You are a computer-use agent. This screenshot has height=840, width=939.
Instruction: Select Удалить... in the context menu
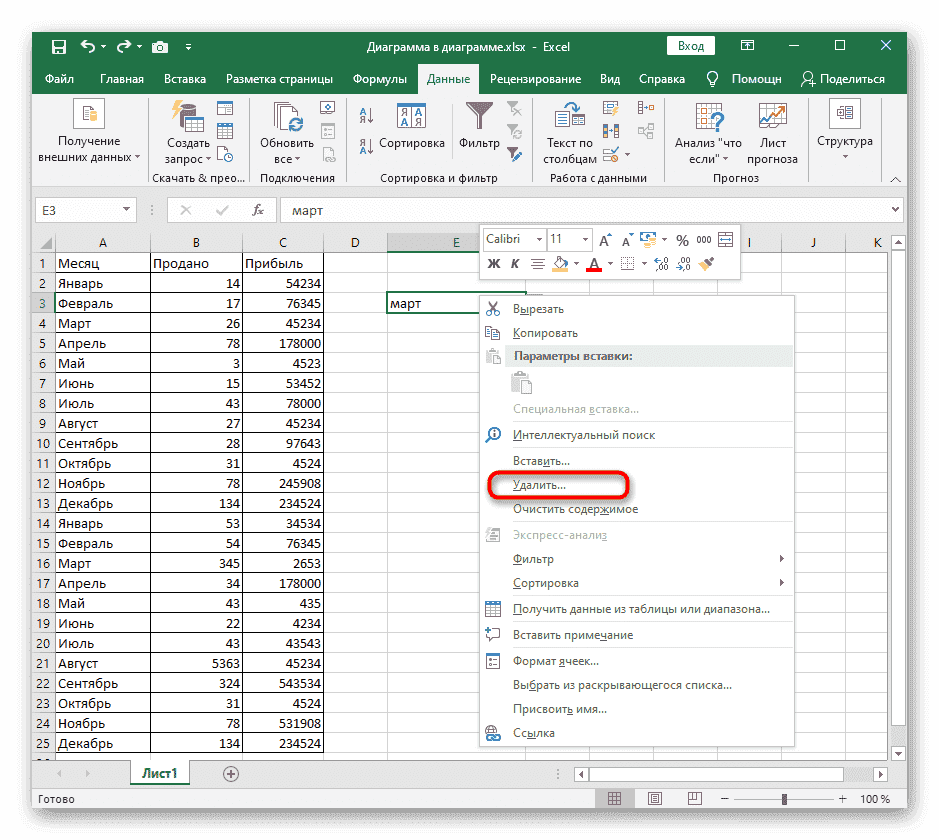tap(539, 485)
